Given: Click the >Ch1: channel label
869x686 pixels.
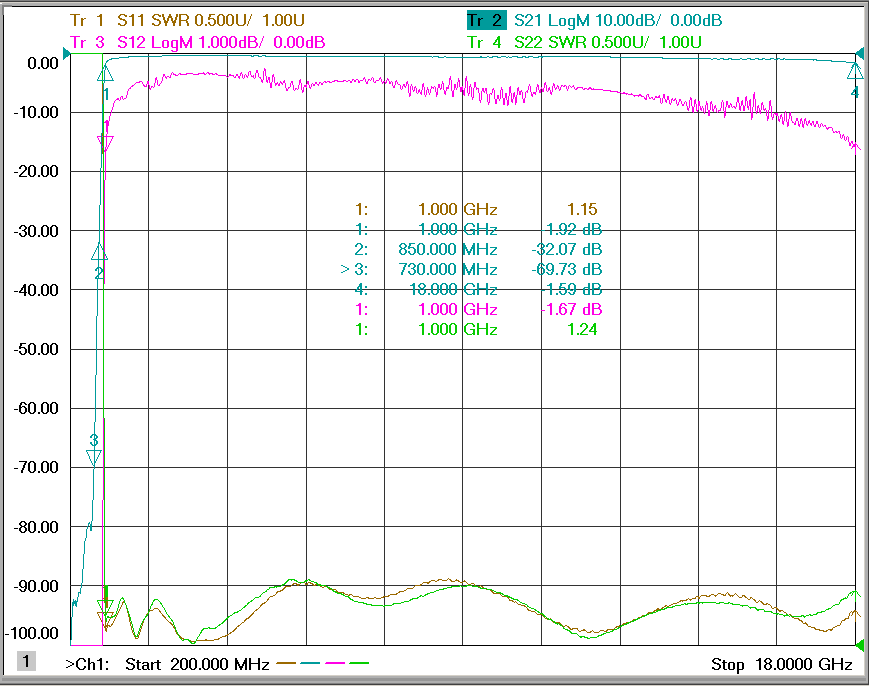Looking at the screenshot, I should [87, 664].
